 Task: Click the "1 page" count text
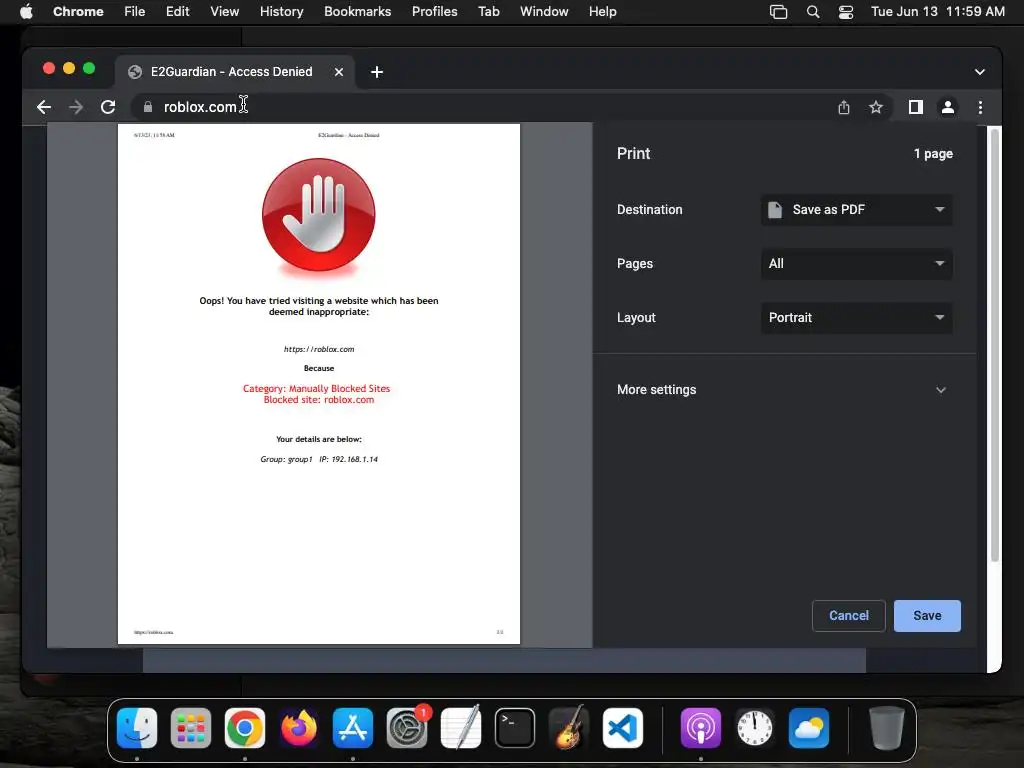[933, 154]
